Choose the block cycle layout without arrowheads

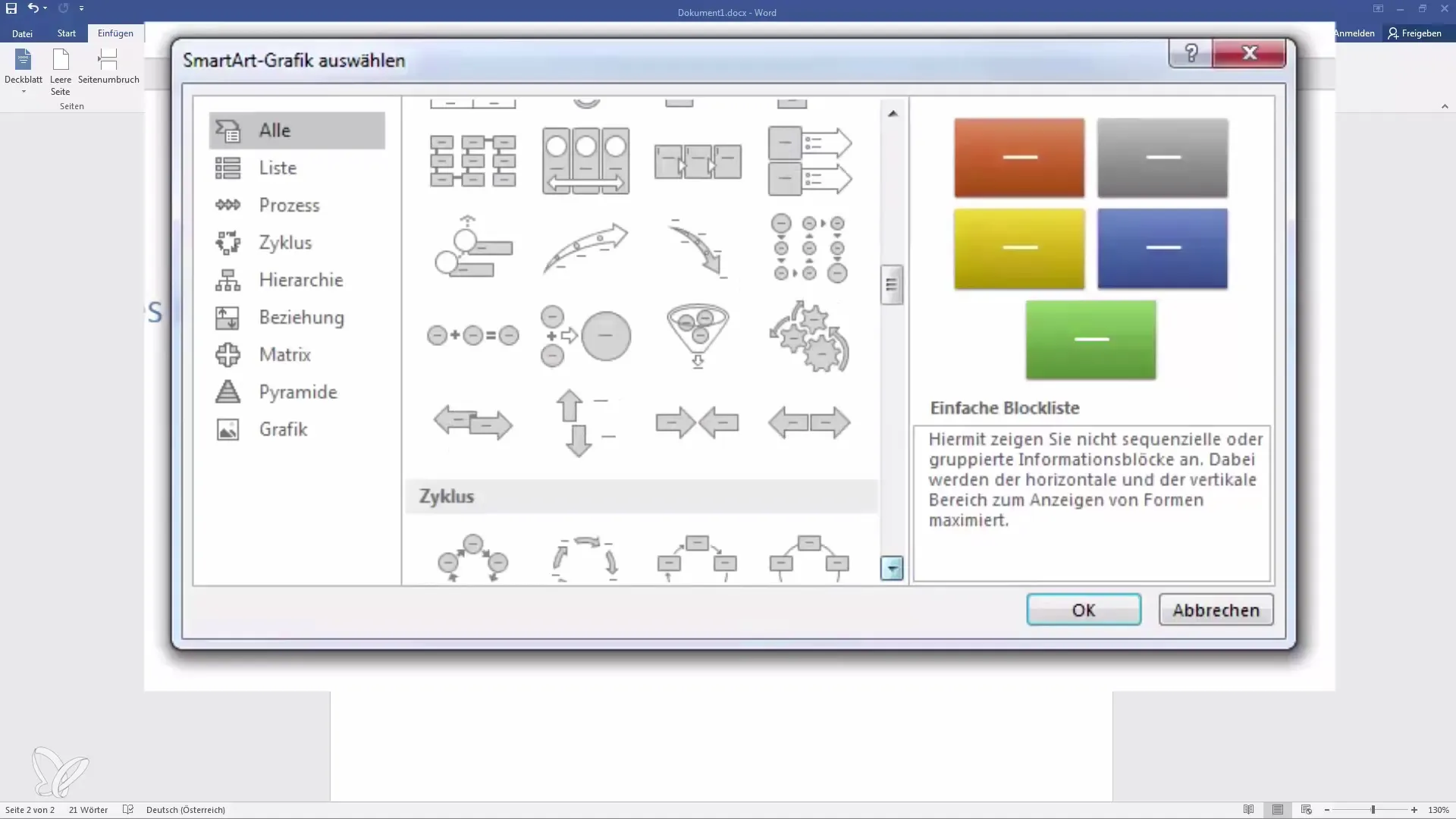(809, 559)
